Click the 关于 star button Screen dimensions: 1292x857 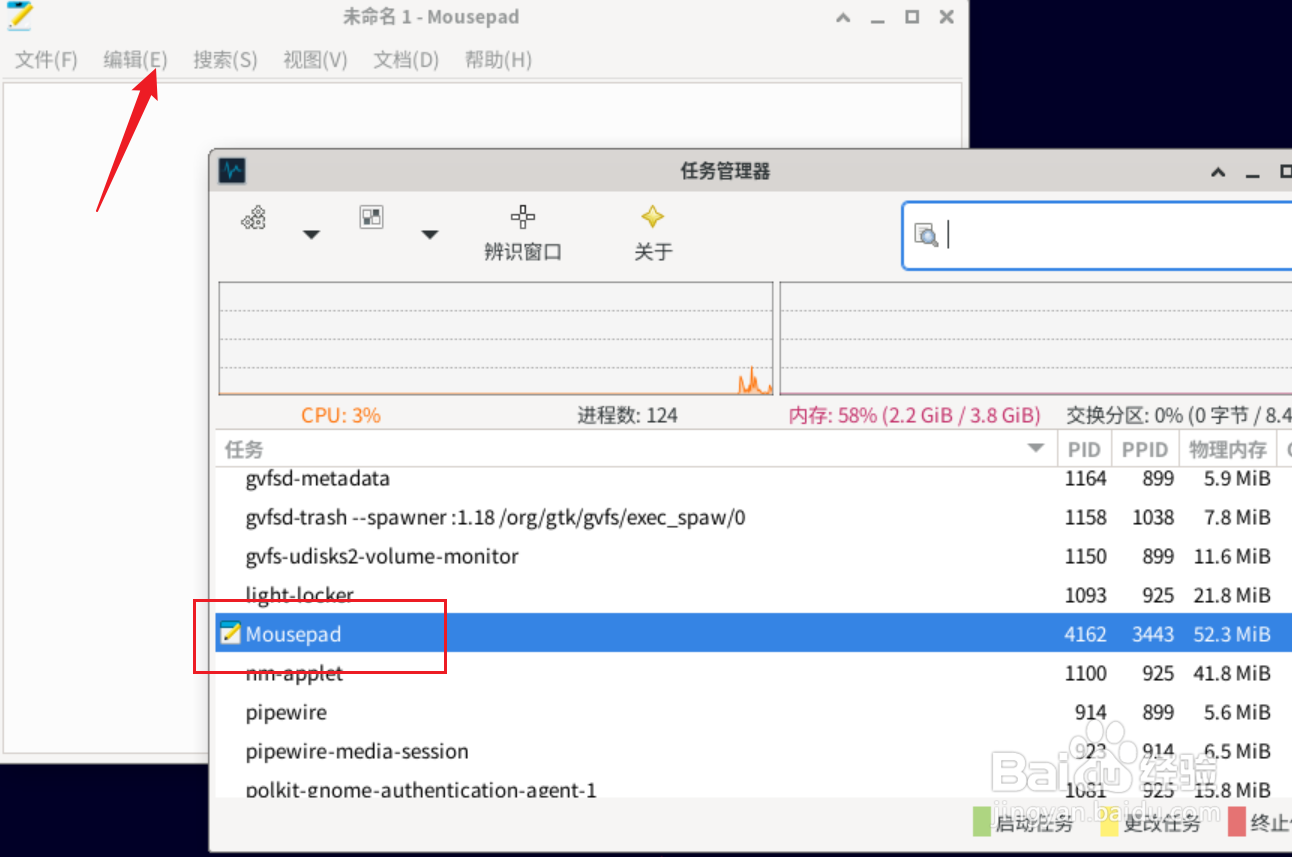click(653, 233)
